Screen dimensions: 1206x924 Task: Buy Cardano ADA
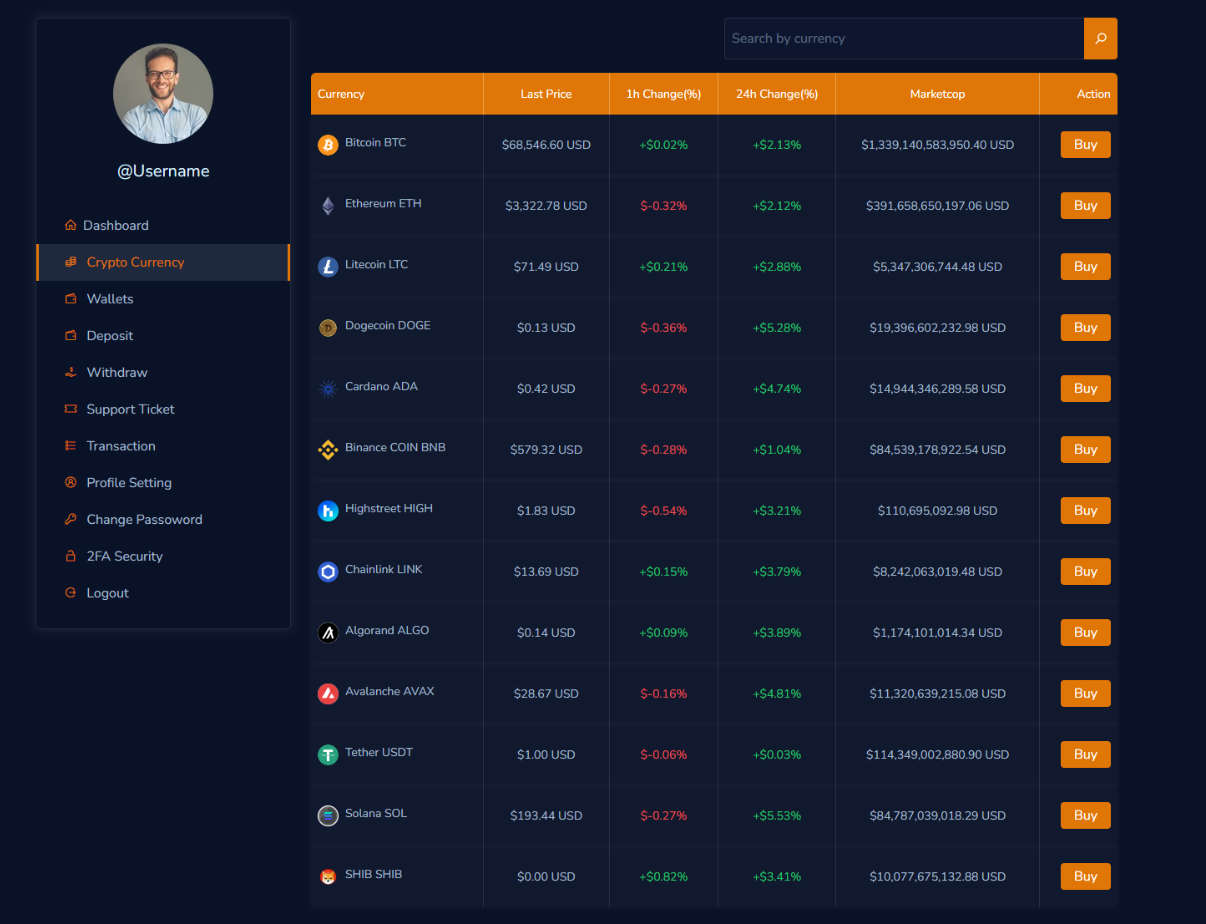click(x=1085, y=389)
